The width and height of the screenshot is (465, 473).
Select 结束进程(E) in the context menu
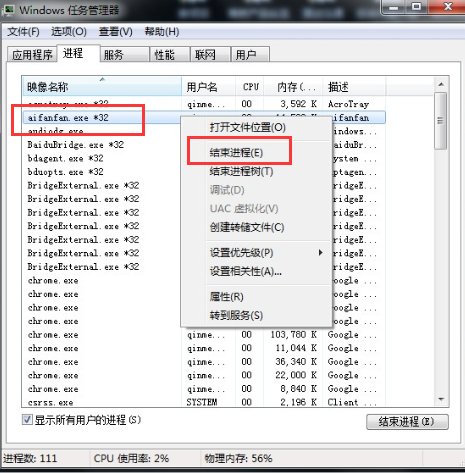pyautogui.click(x=236, y=152)
